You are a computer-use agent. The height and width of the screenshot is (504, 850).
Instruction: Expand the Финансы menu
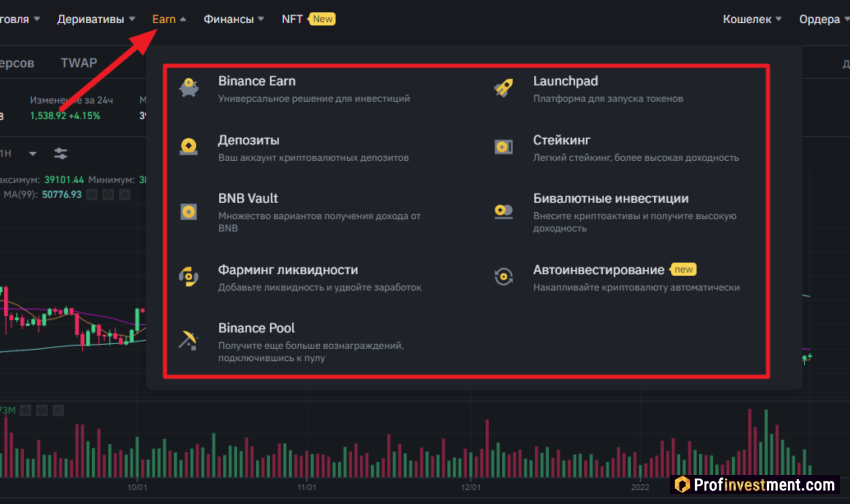pos(234,19)
